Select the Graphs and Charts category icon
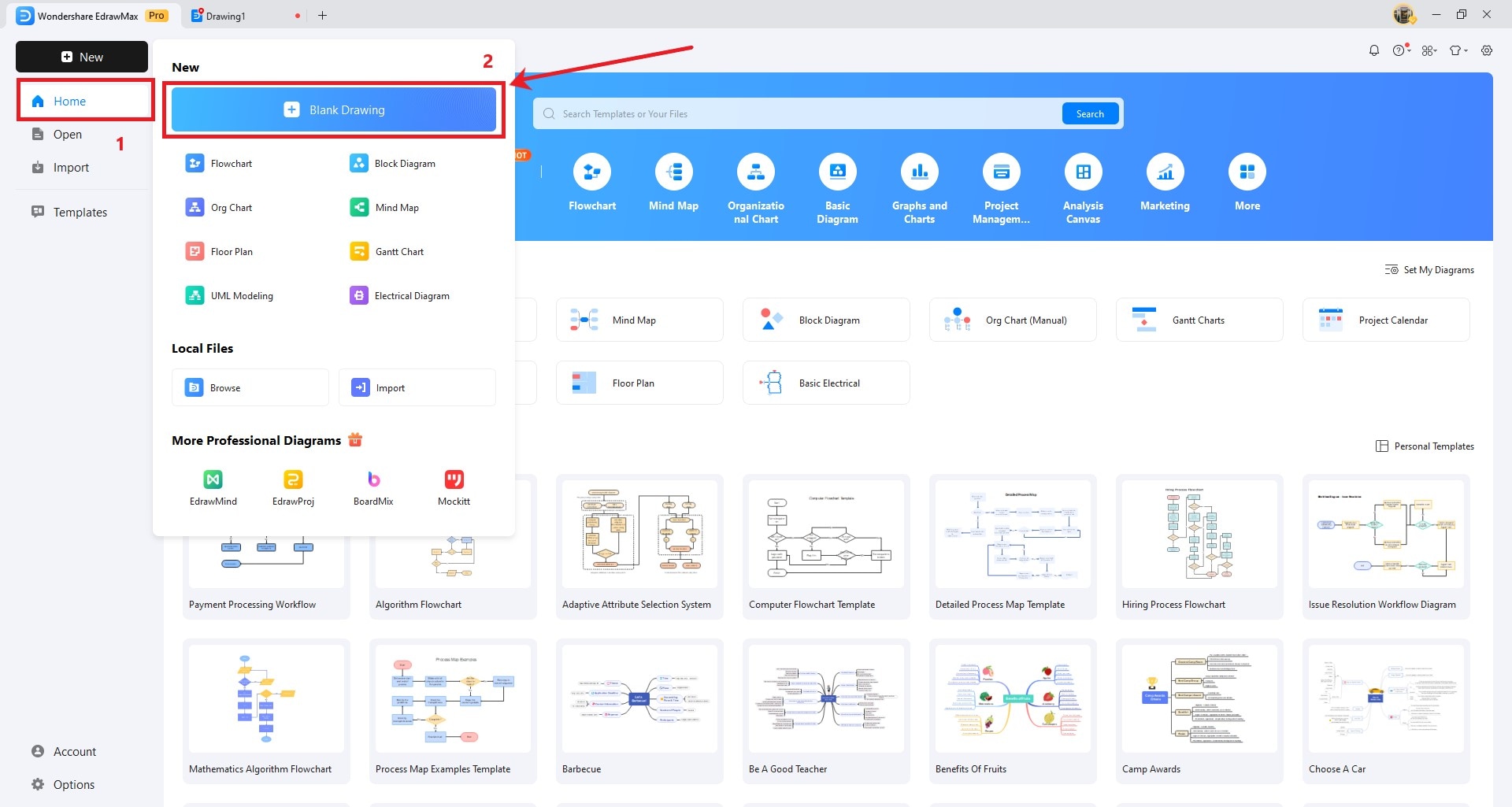Viewport: 1512px width, 807px height. (x=920, y=172)
